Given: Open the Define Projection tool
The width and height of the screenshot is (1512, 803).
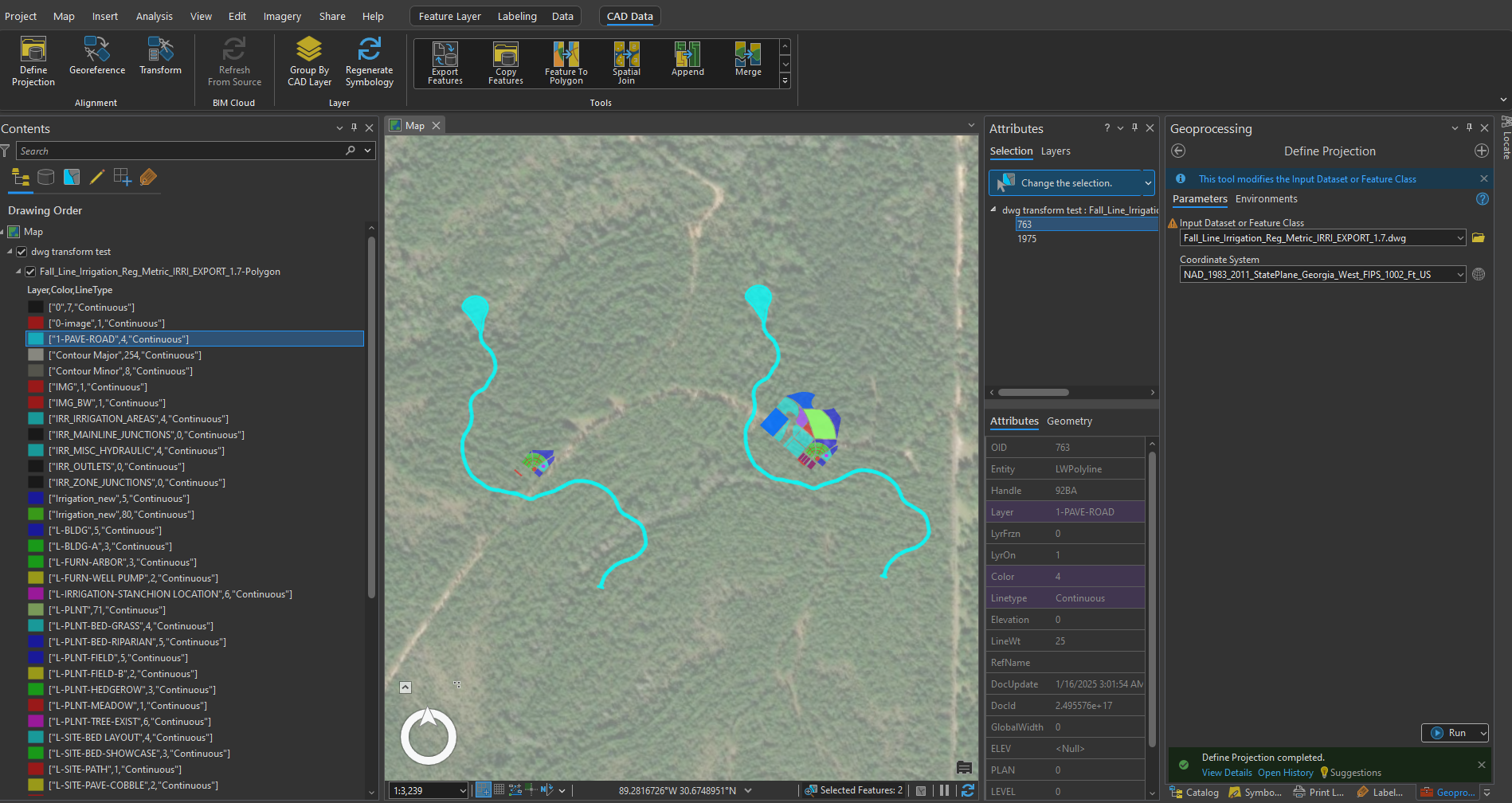Looking at the screenshot, I should point(33,62).
